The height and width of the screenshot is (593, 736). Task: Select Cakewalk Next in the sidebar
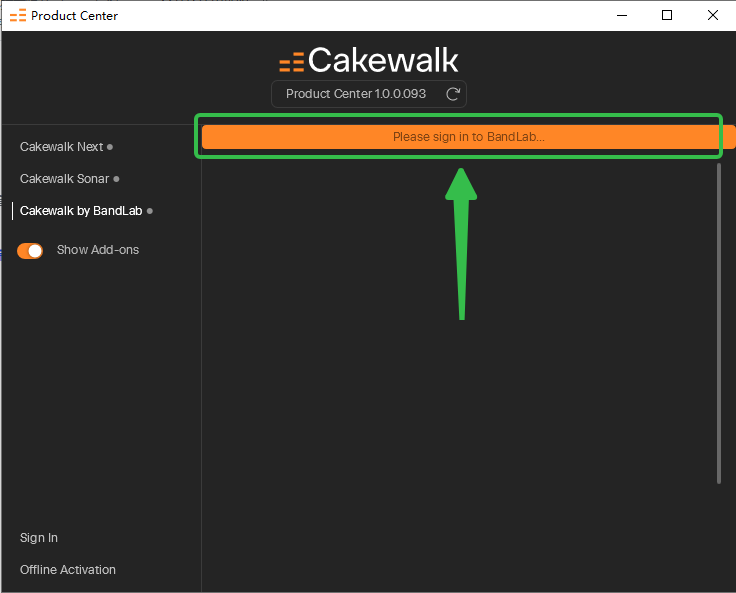coord(61,147)
